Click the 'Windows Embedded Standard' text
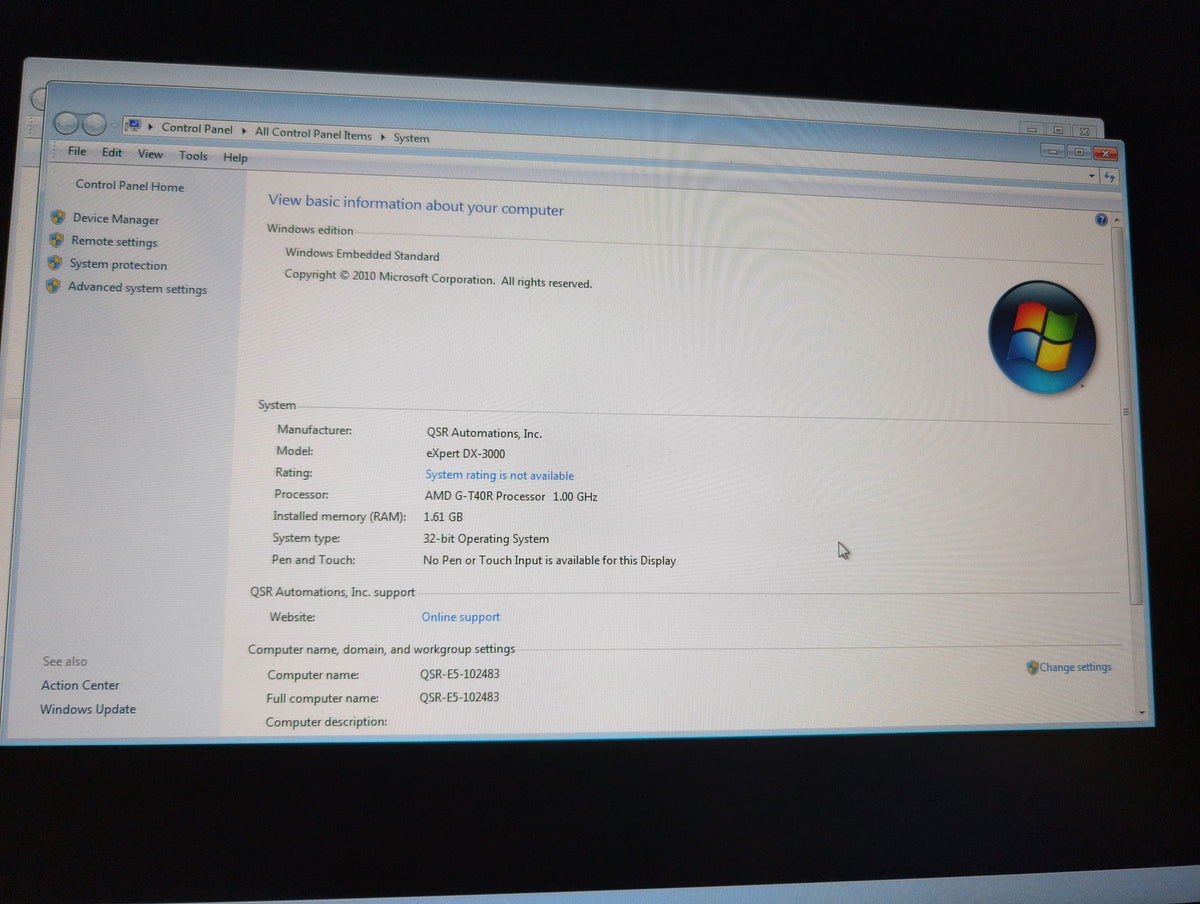Screen dimensions: 1200x904 362,255
